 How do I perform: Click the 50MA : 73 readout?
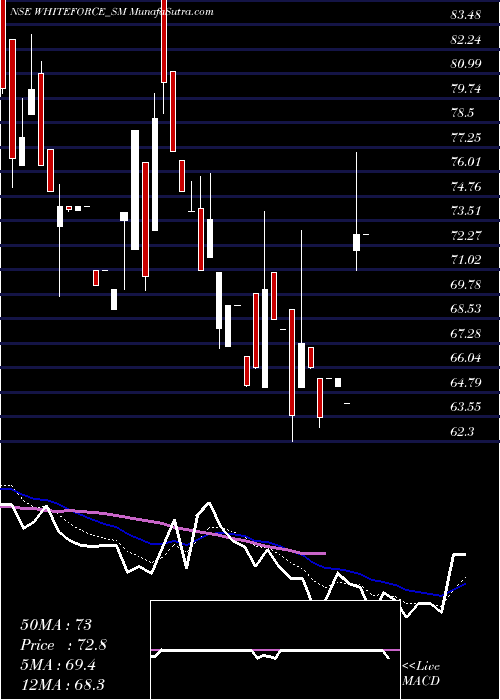click(56, 625)
